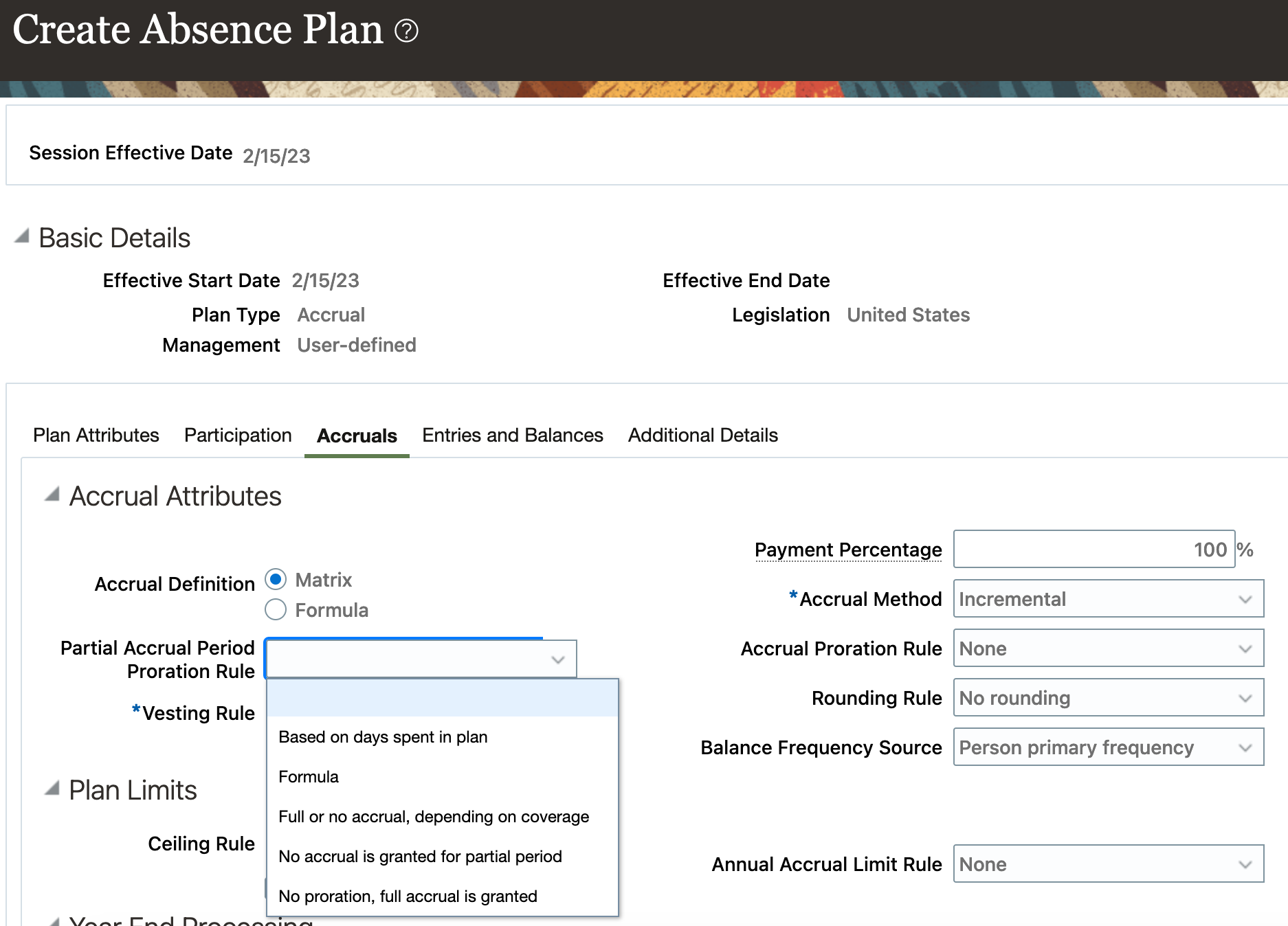The height and width of the screenshot is (926, 1288).
Task: Open the Annual Accrual Limit Rule dropdown
Action: click(1107, 864)
